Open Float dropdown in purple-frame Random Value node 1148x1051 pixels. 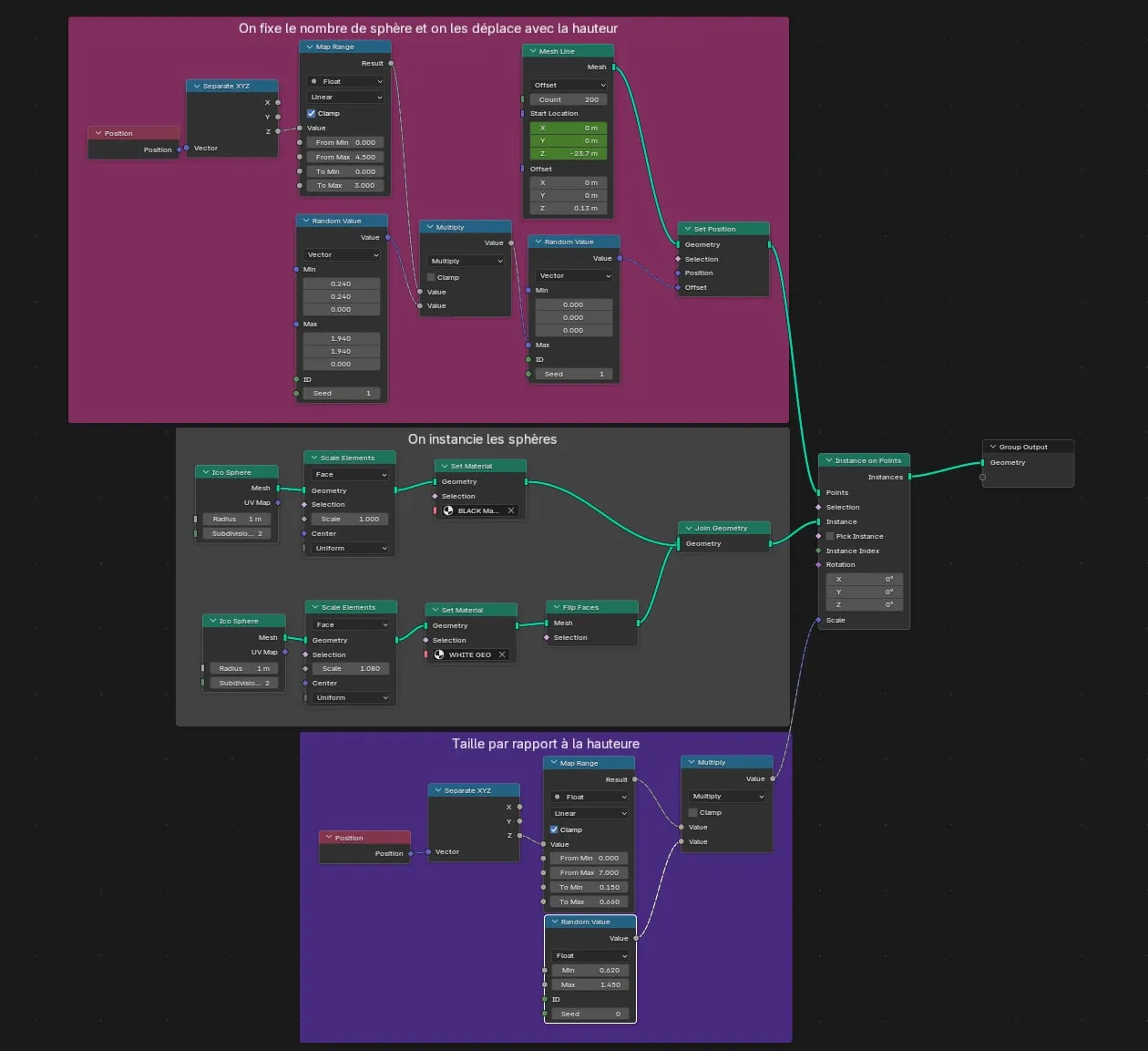[x=590, y=955]
